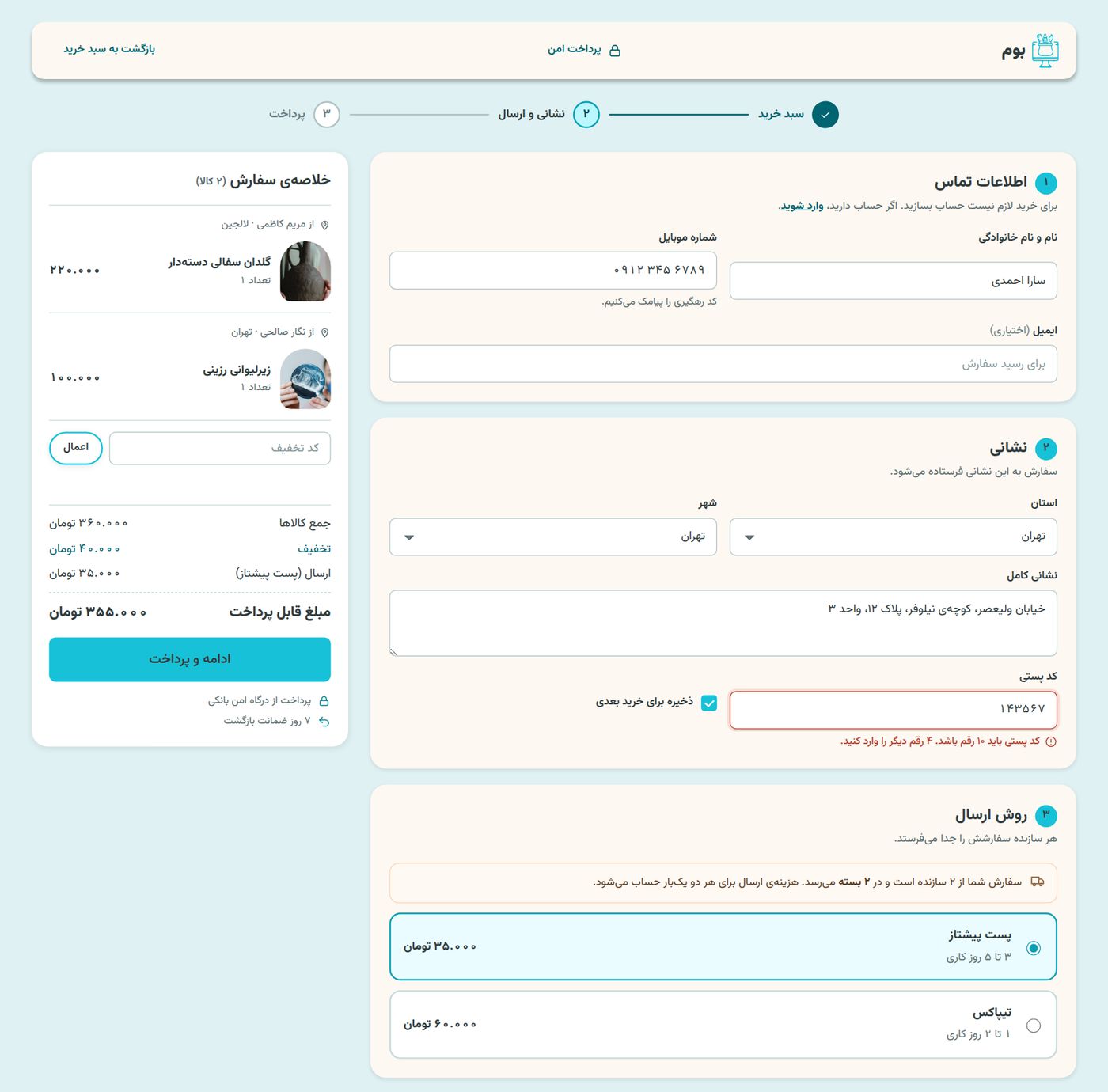Click the نشانی کامل text area
The image size is (1108, 1092).
[723, 624]
